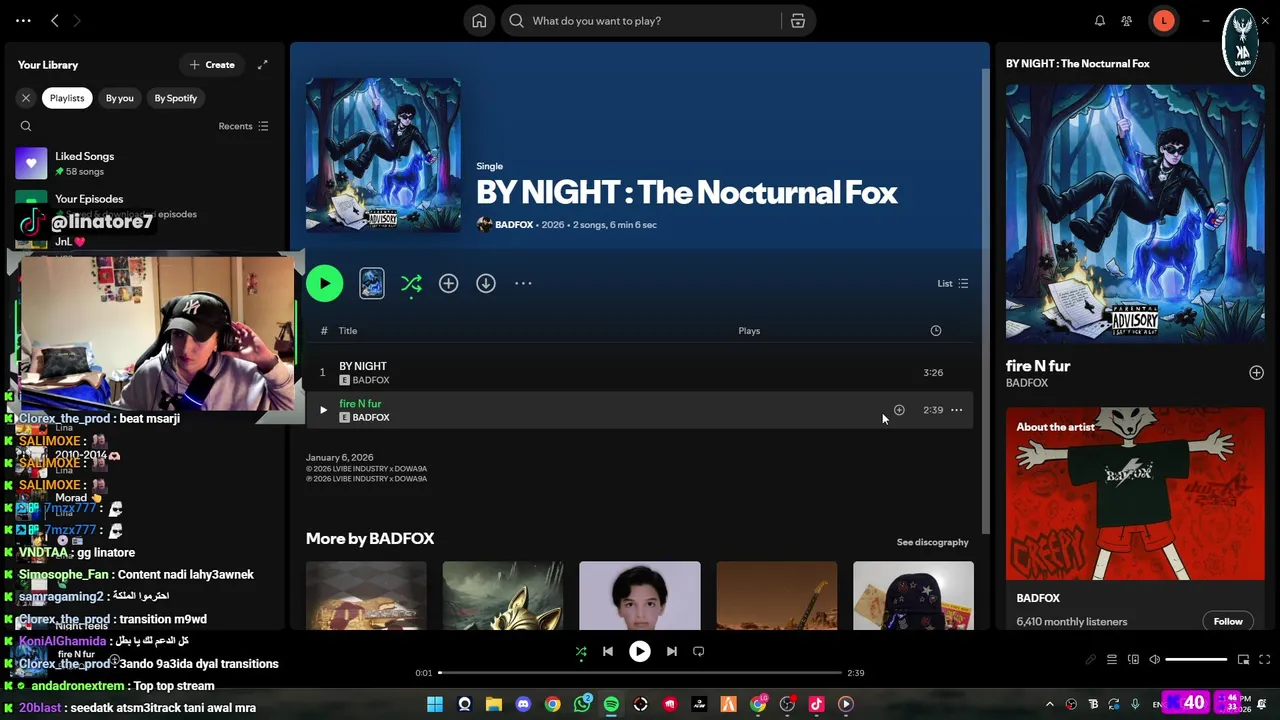Image resolution: width=1280 pixels, height=720 pixels.
Task: Save the single to Your Library
Action: 448,284
